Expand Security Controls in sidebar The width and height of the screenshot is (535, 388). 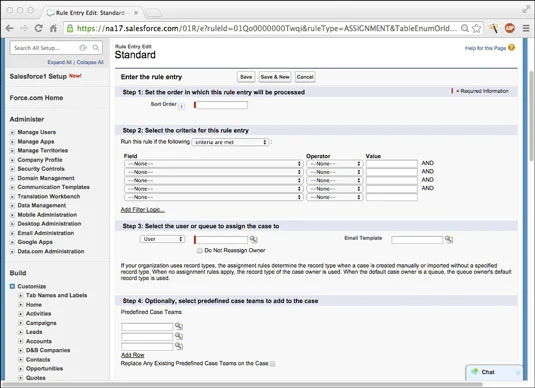pyautogui.click(x=12, y=169)
